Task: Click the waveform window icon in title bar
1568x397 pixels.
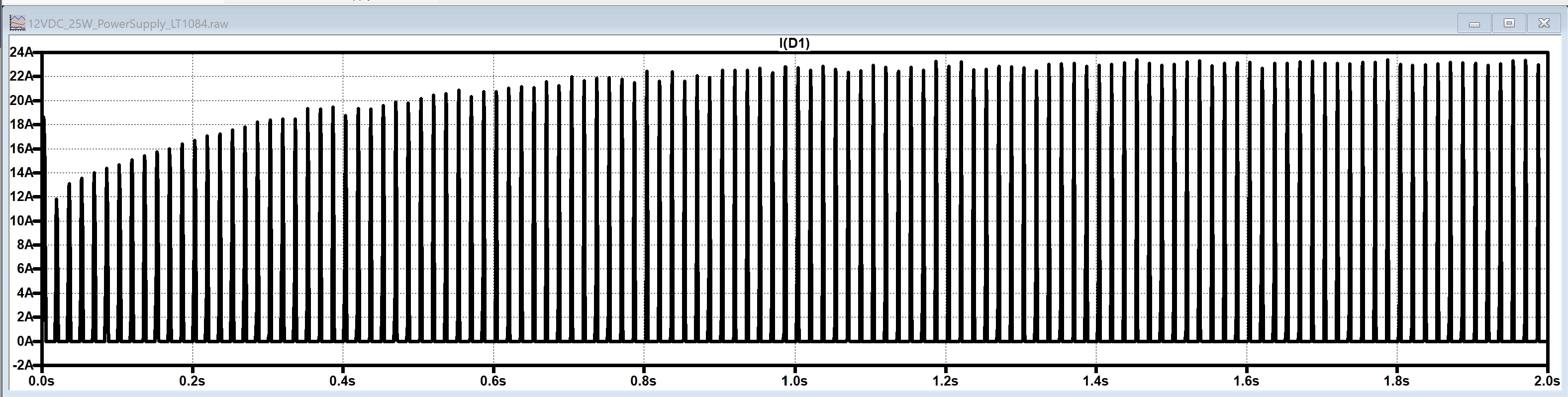Action: click(x=17, y=23)
